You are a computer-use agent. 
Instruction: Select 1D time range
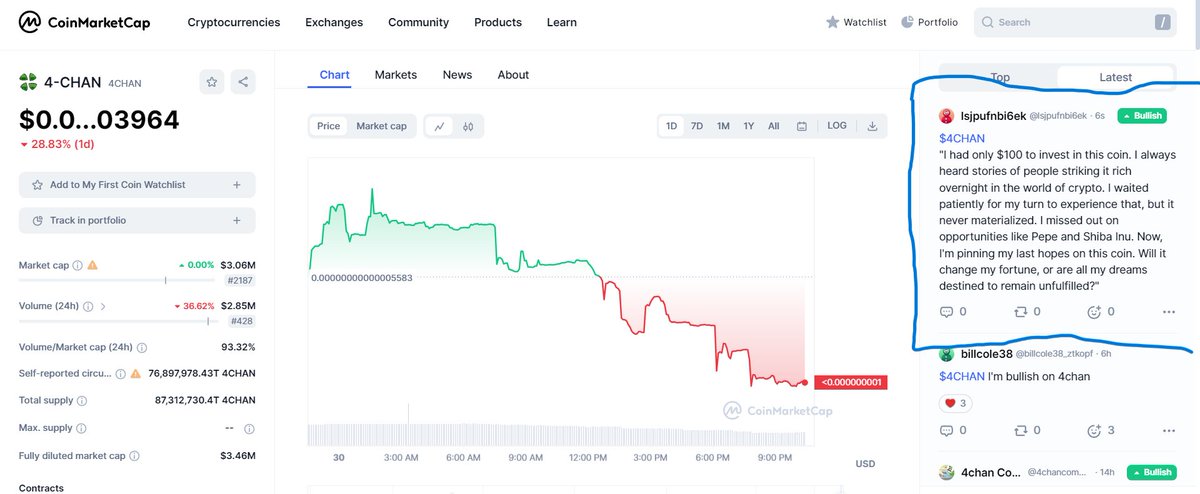point(672,126)
